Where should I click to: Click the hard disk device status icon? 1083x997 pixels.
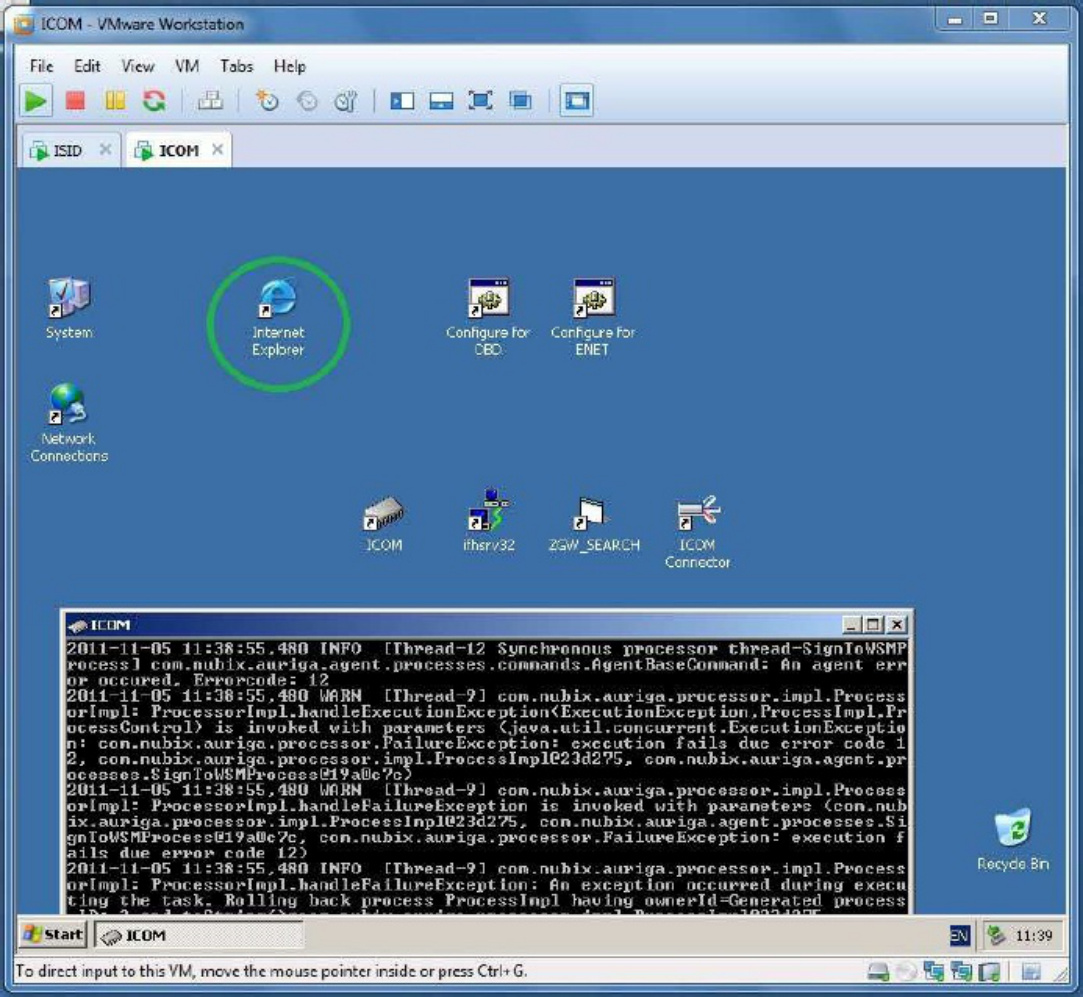(877, 972)
